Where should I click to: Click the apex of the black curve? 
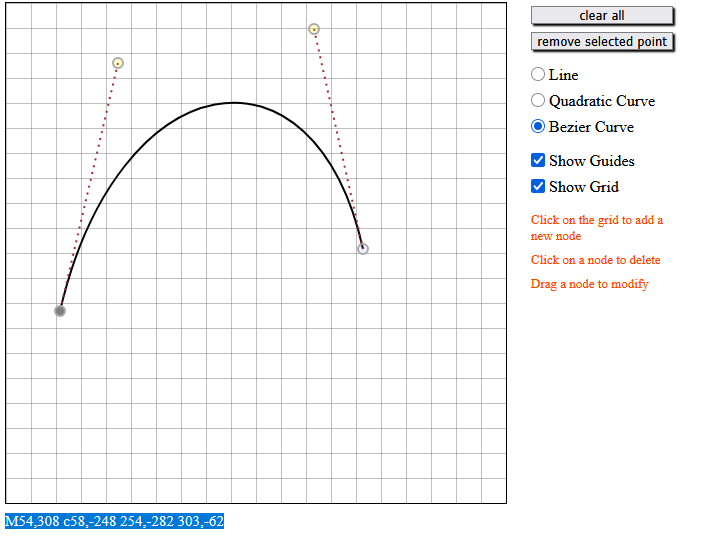point(234,102)
